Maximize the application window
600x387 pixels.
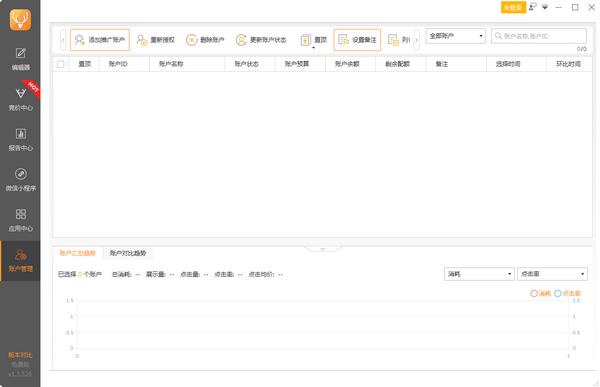point(575,7)
